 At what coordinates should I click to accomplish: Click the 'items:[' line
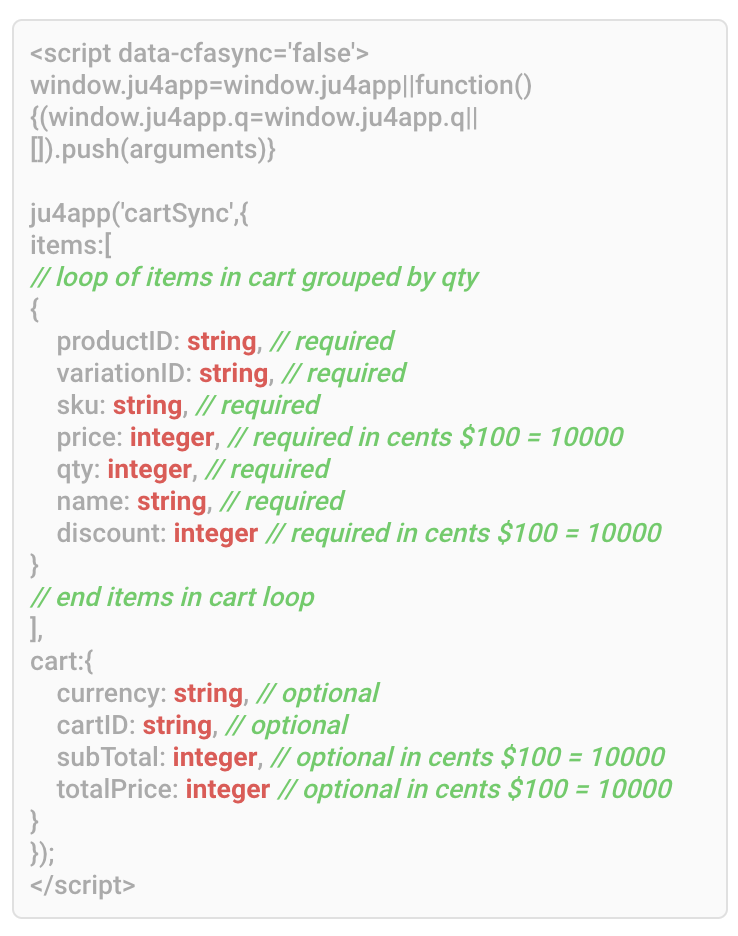71,245
